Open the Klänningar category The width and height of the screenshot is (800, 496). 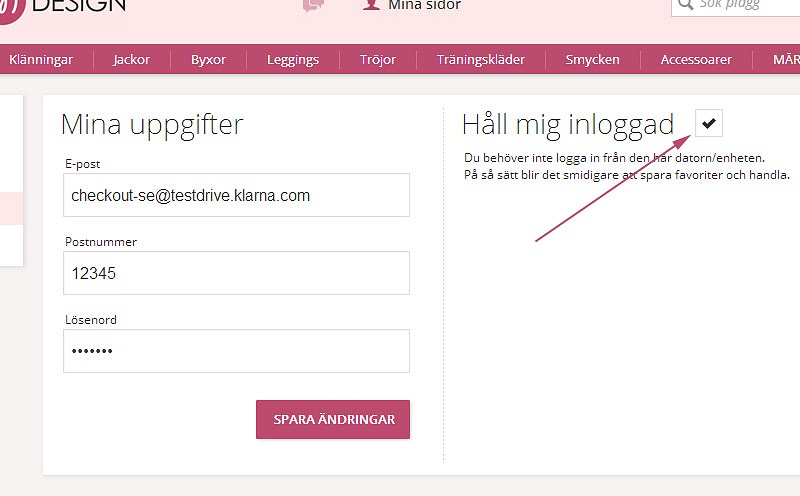(41, 60)
